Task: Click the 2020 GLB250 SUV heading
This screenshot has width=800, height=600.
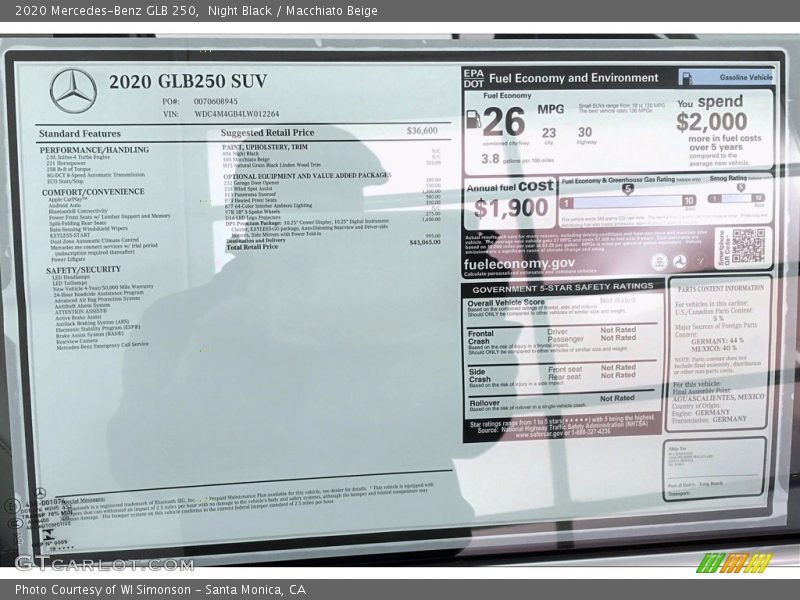Action: (188, 82)
